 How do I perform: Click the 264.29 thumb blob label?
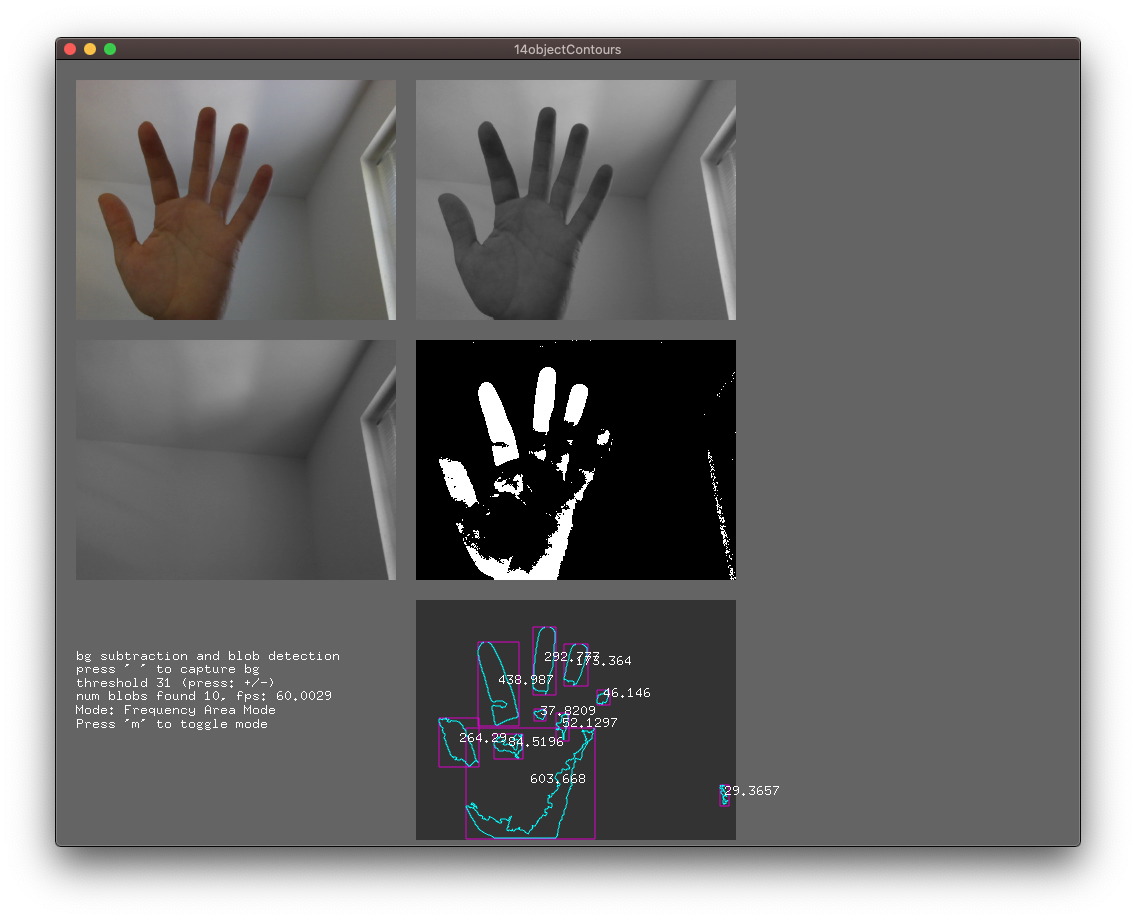[483, 737]
